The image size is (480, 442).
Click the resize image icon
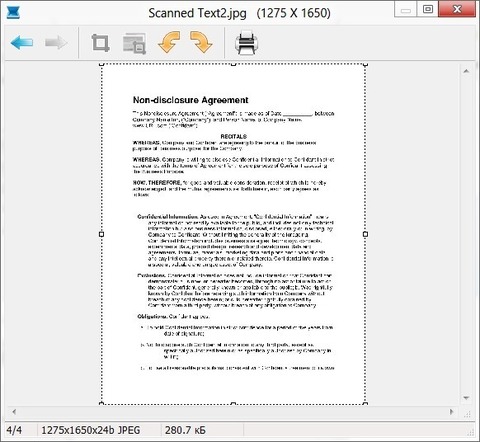coord(134,43)
